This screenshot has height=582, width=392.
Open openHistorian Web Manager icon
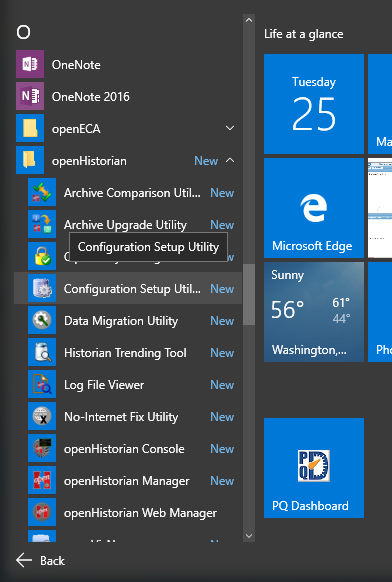[x=42, y=512]
